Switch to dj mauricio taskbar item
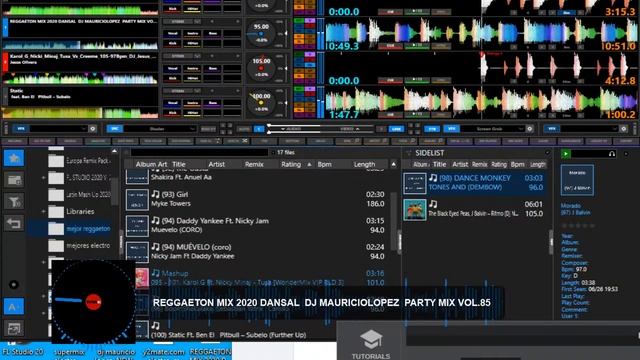This screenshot has width=640, height=360. tap(116, 352)
